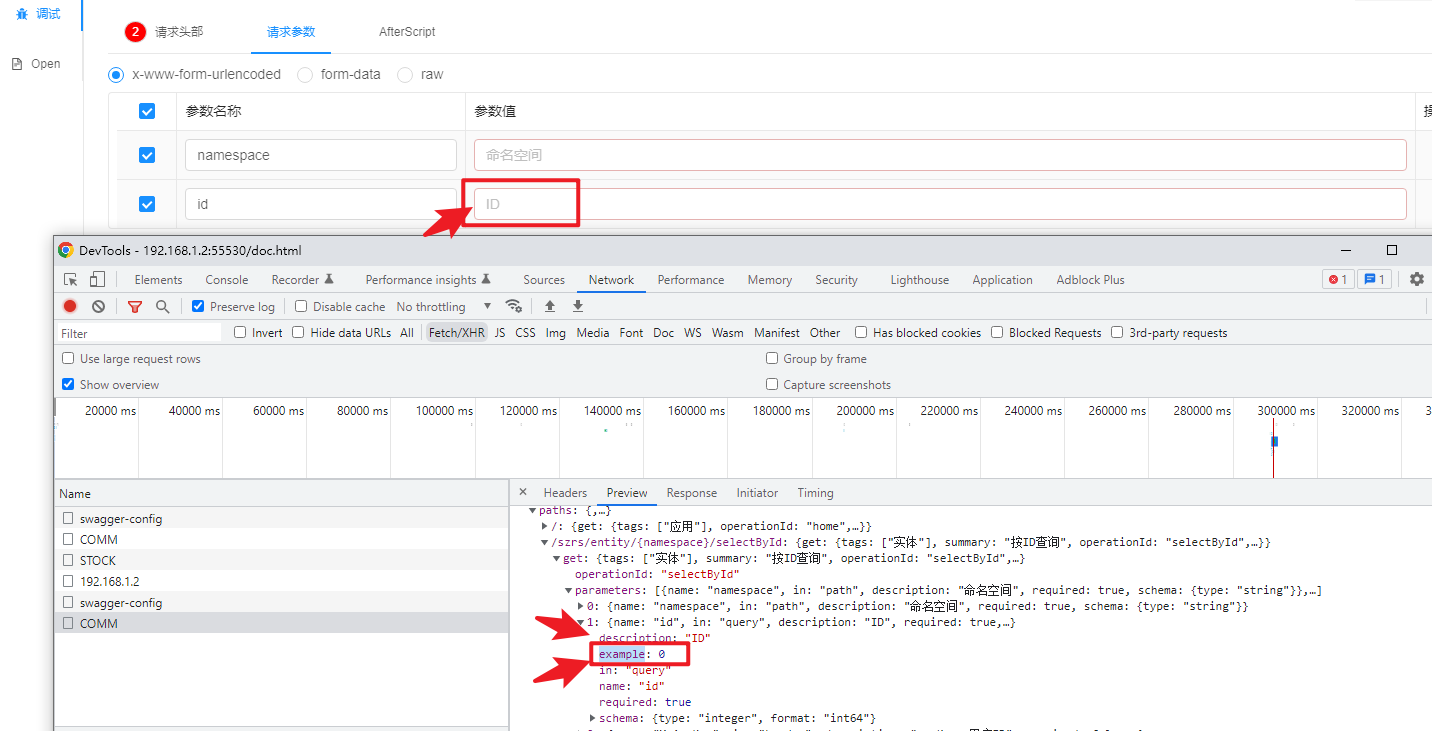The height and width of the screenshot is (731, 1432).
Task: Switch to 请求头部 tab
Action: (x=179, y=32)
